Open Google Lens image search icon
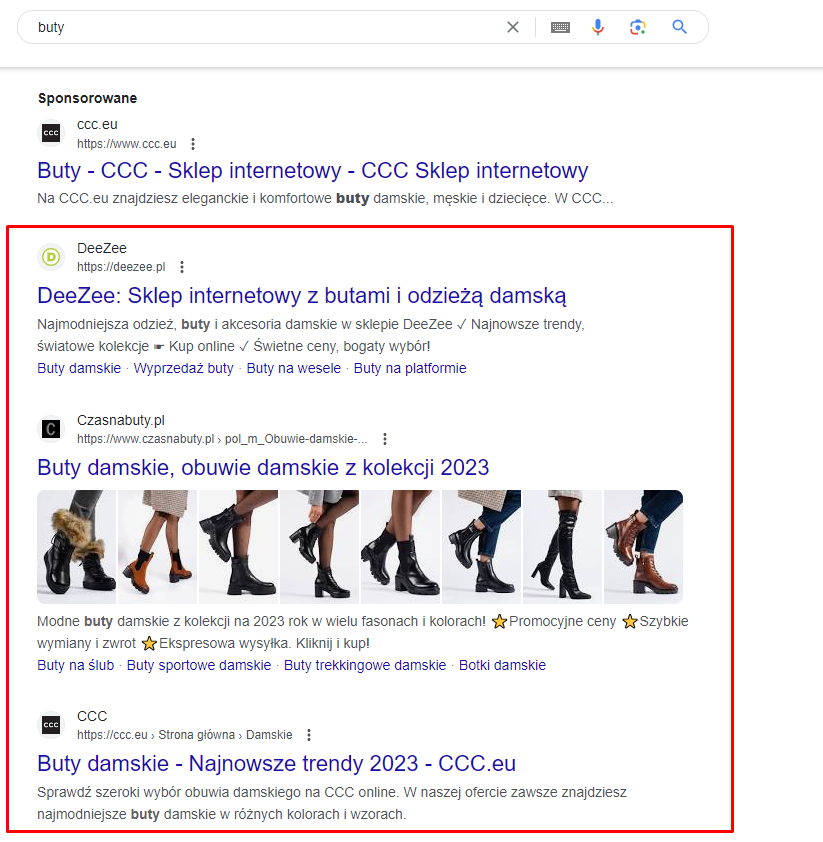This screenshot has height=842, width=823. point(637,27)
